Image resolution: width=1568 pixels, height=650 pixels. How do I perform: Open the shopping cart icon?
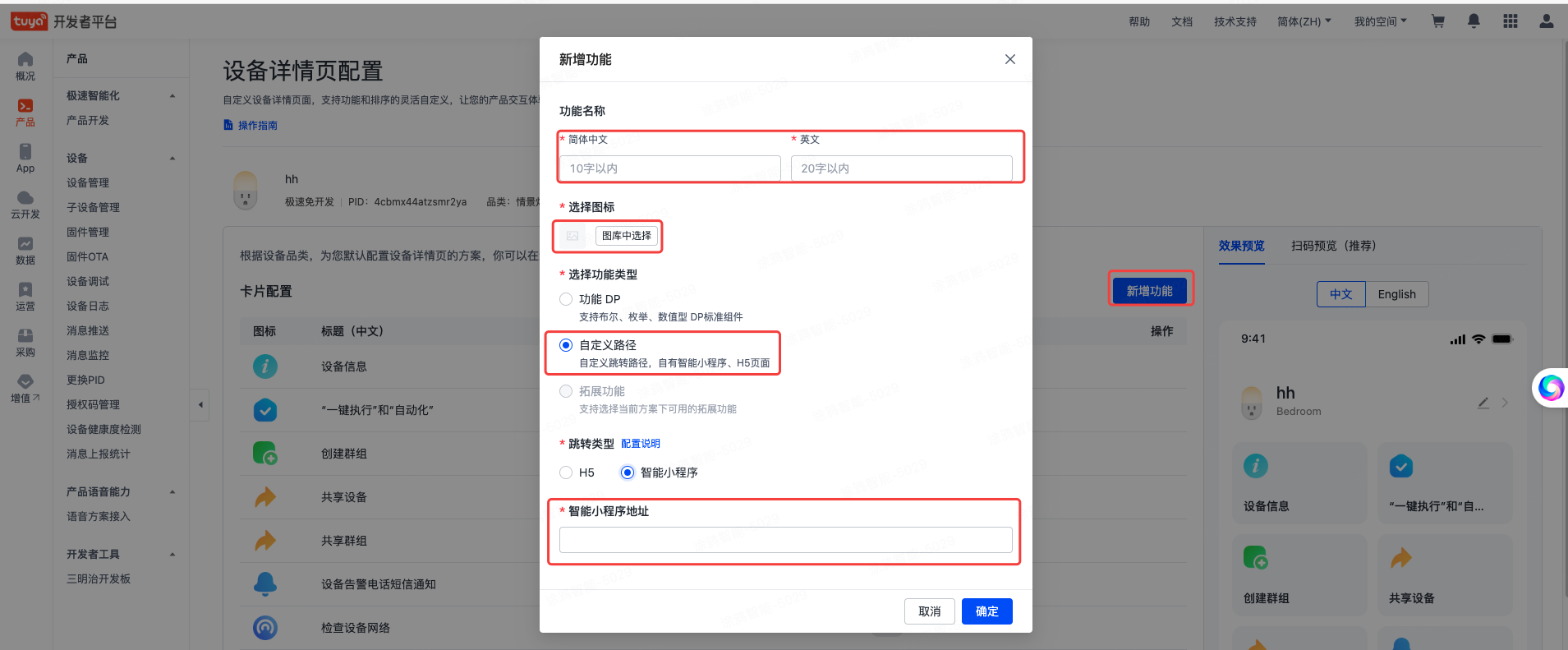pos(1437,21)
